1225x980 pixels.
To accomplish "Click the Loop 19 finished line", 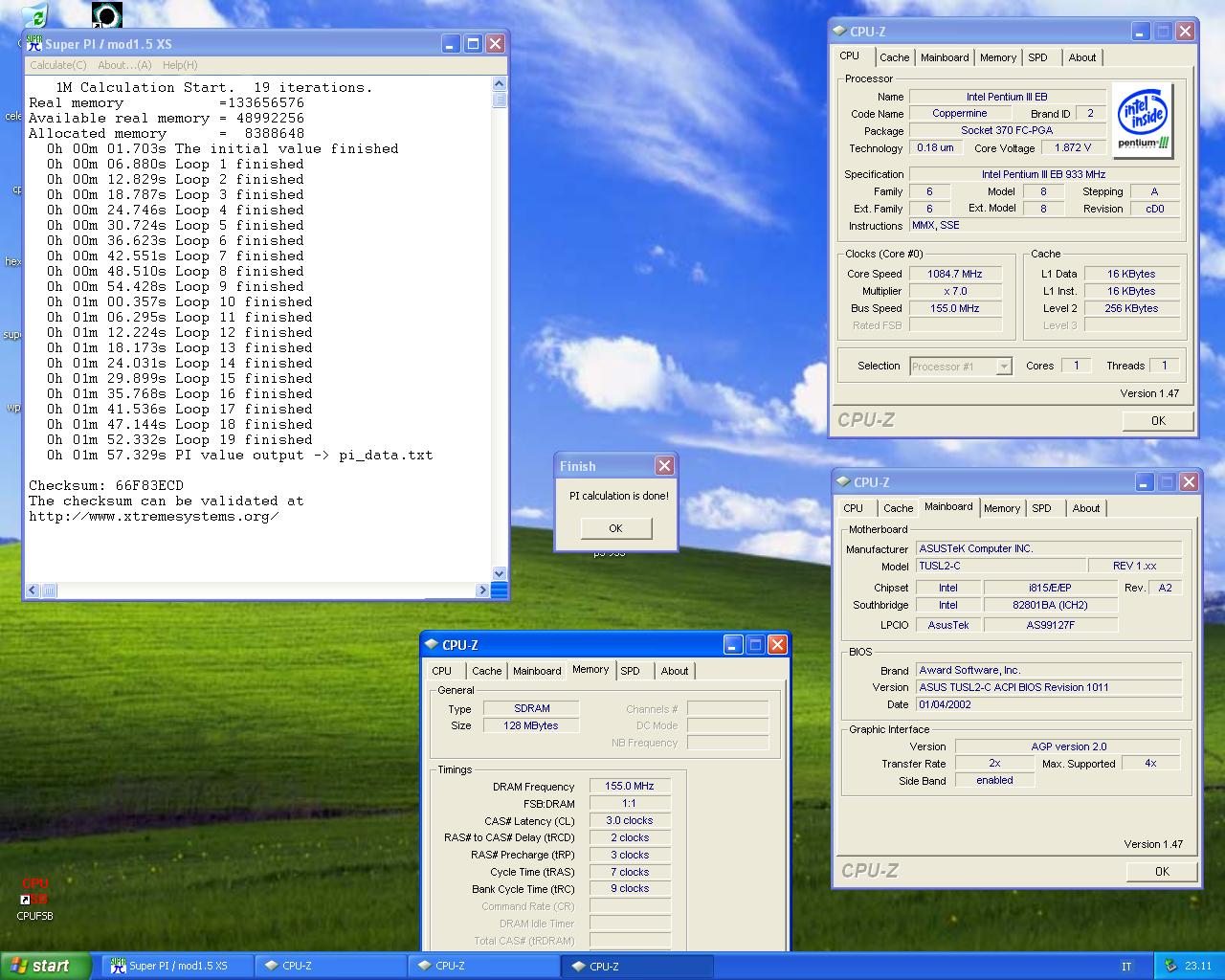I will tap(180, 439).
